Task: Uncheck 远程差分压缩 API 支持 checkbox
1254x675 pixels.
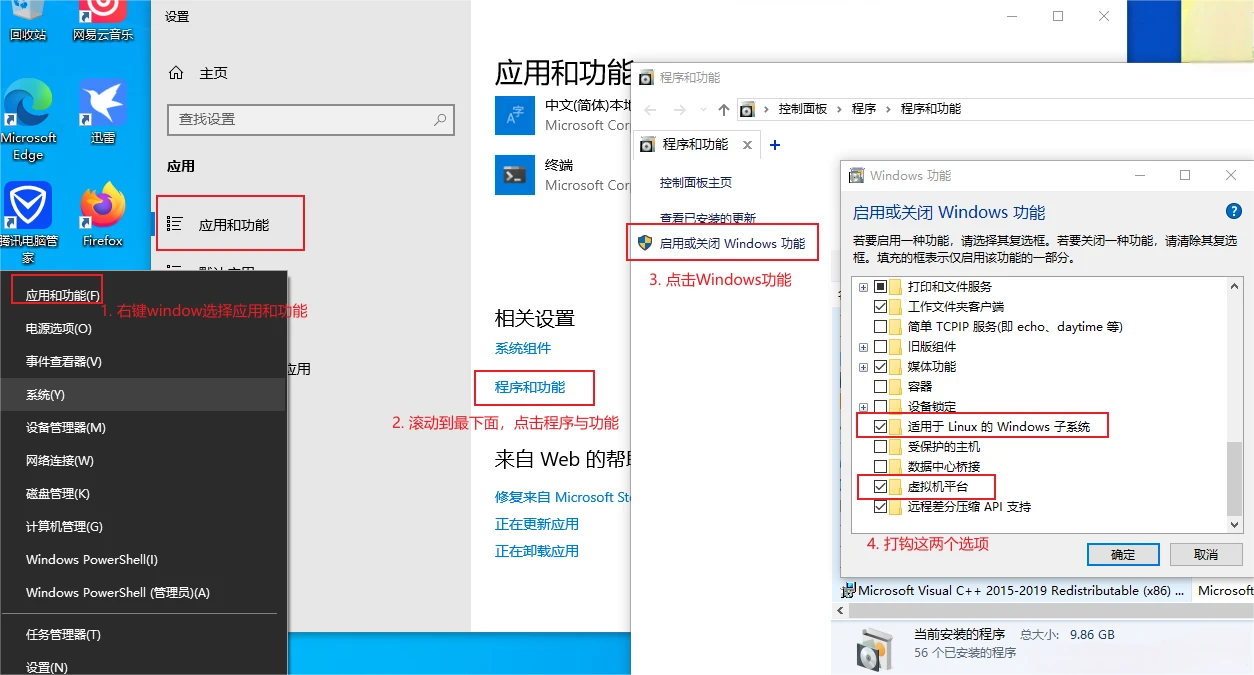Action: click(x=881, y=507)
